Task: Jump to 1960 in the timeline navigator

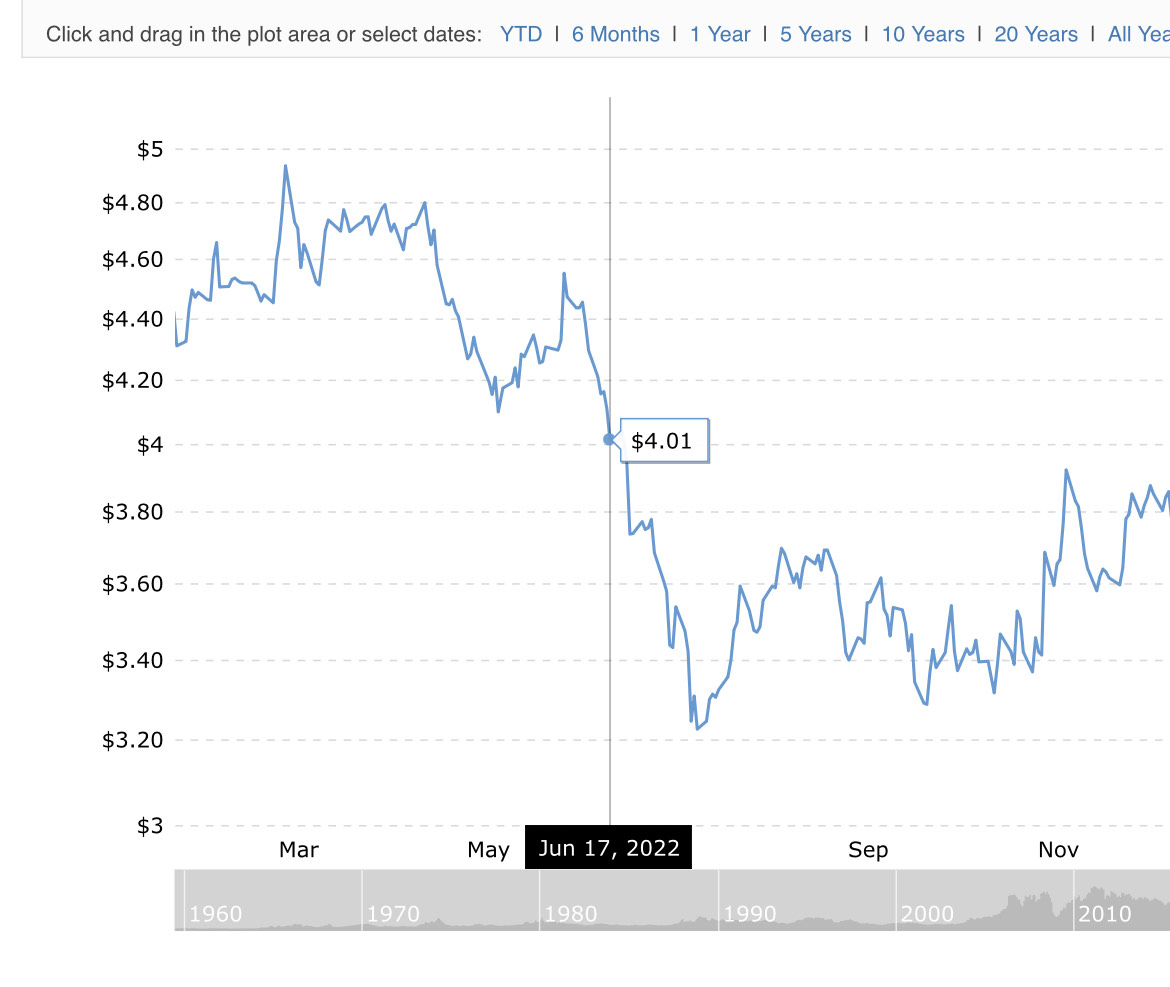Action: coord(215,914)
